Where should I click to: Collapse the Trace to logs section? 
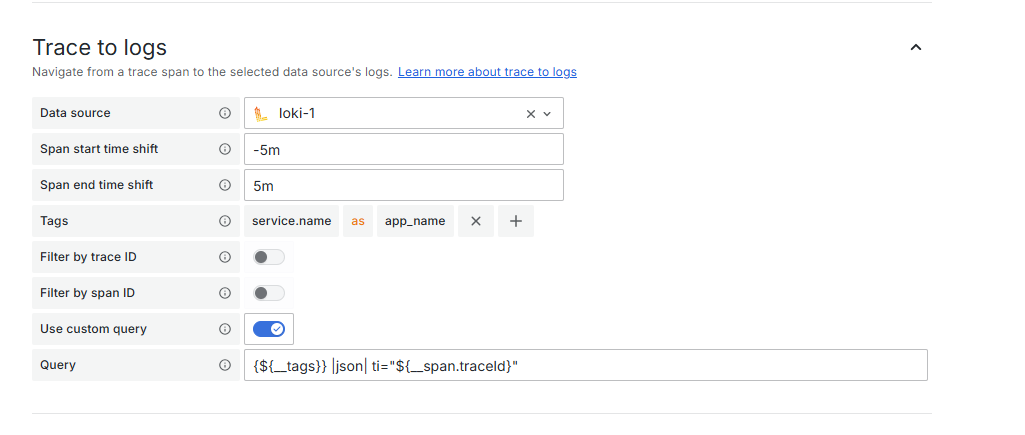pyautogui.click(x=915, y=47)
